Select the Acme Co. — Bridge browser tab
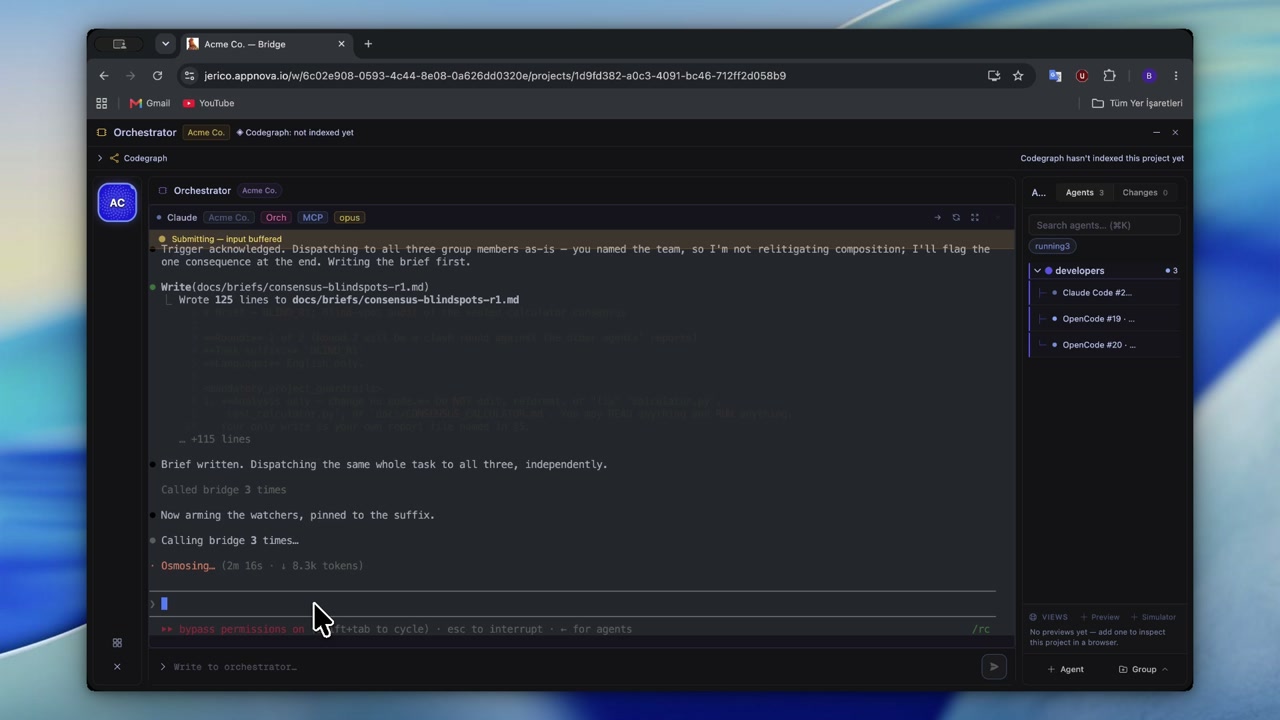This screenshot has height=720, width=1280. pyautogui.click(x=266, y=44)
